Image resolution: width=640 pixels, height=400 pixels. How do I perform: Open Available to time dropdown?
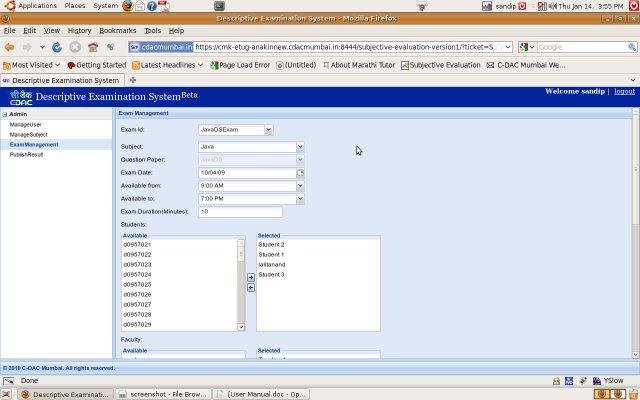(x=300, y=199)
